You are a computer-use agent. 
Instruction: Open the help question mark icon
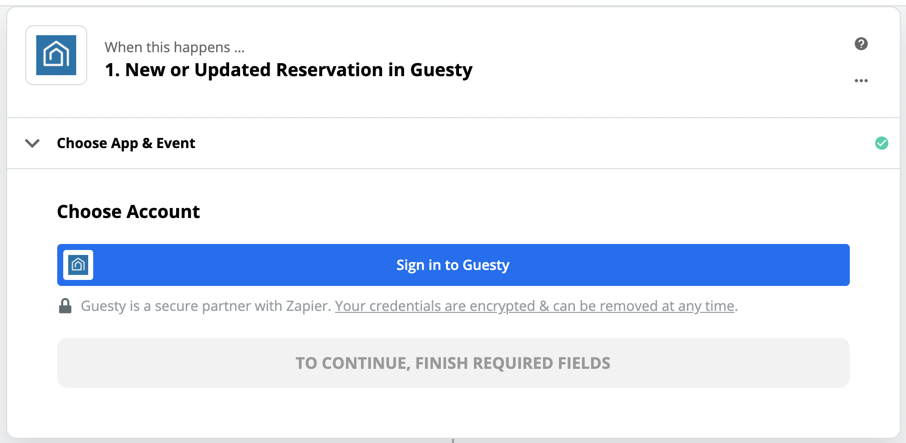(x=861, y=44)
